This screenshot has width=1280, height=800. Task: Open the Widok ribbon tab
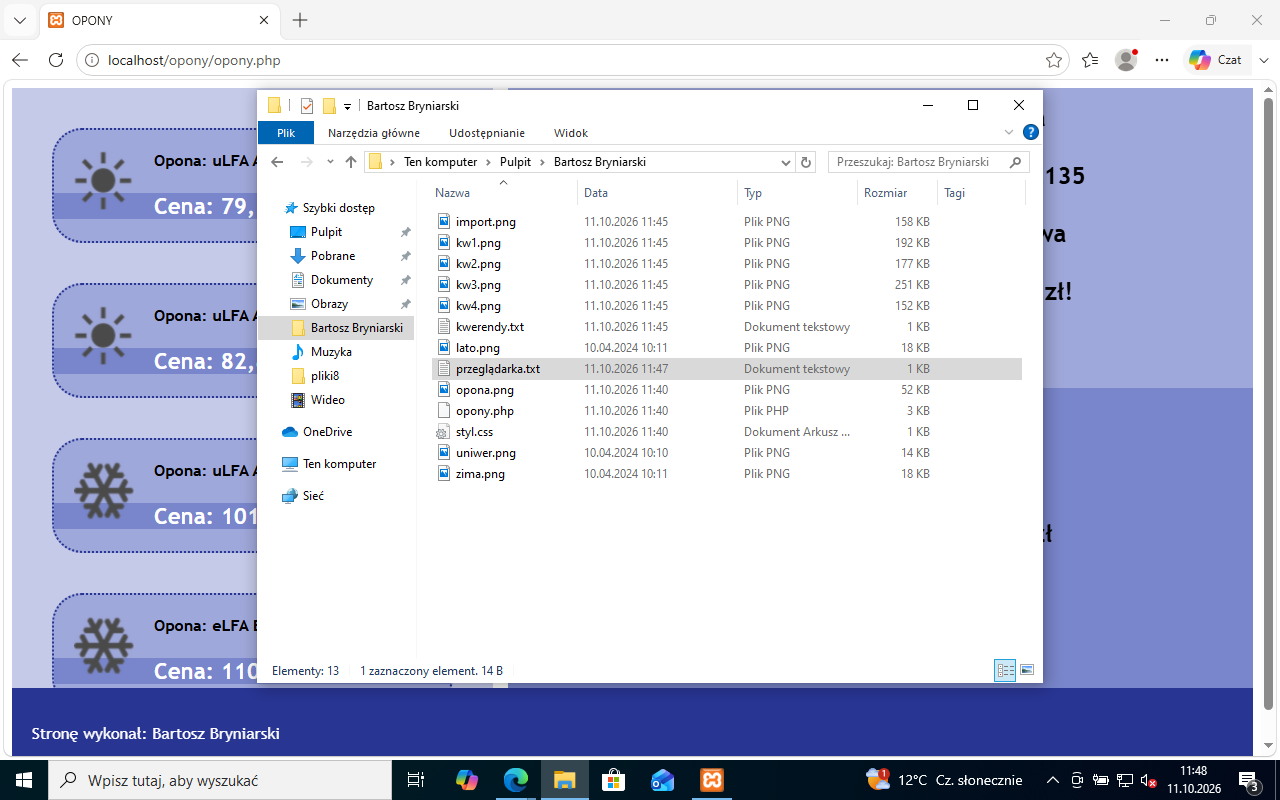click(571, 132)
